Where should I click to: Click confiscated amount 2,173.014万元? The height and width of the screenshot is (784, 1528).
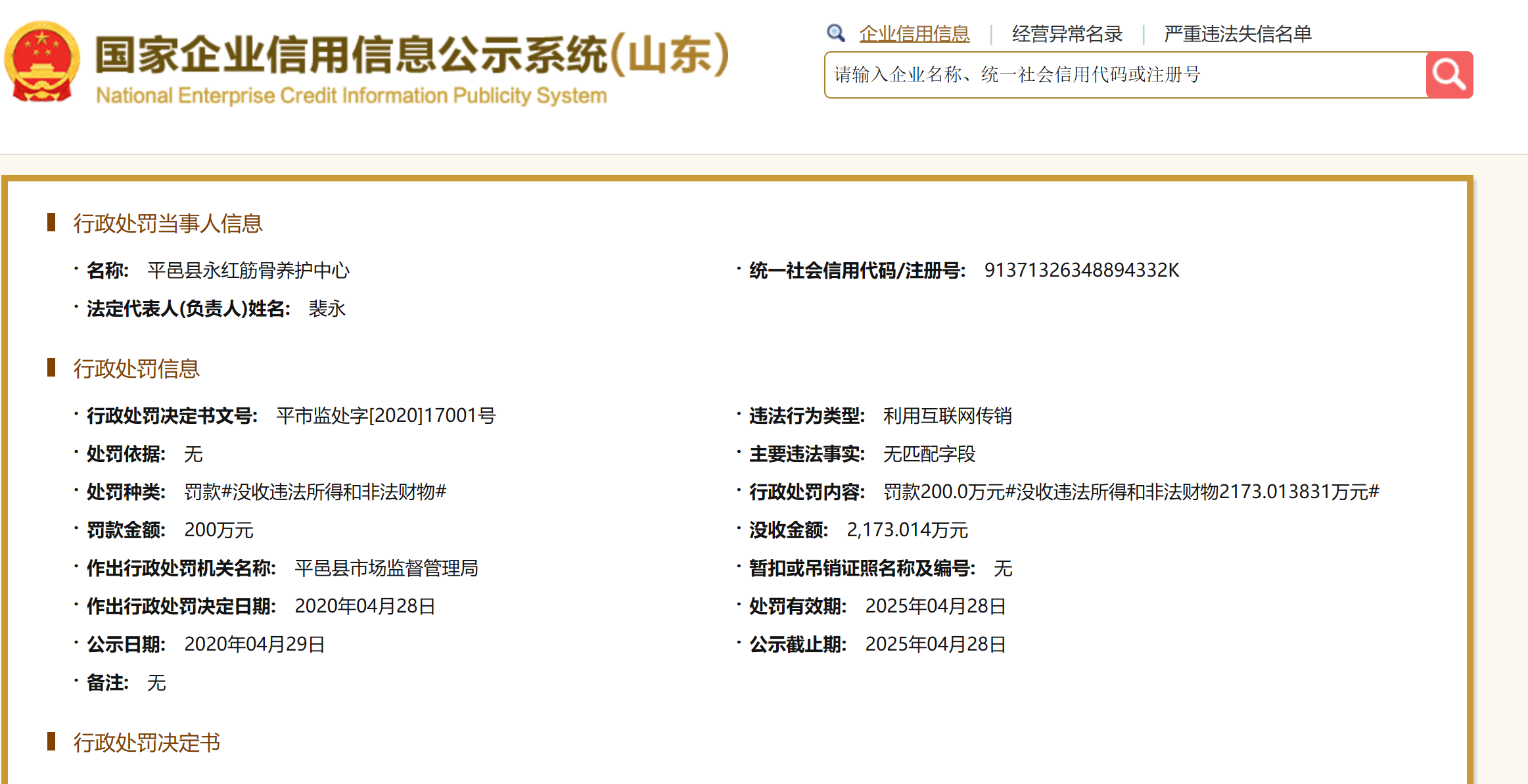[x=907, y=530]
